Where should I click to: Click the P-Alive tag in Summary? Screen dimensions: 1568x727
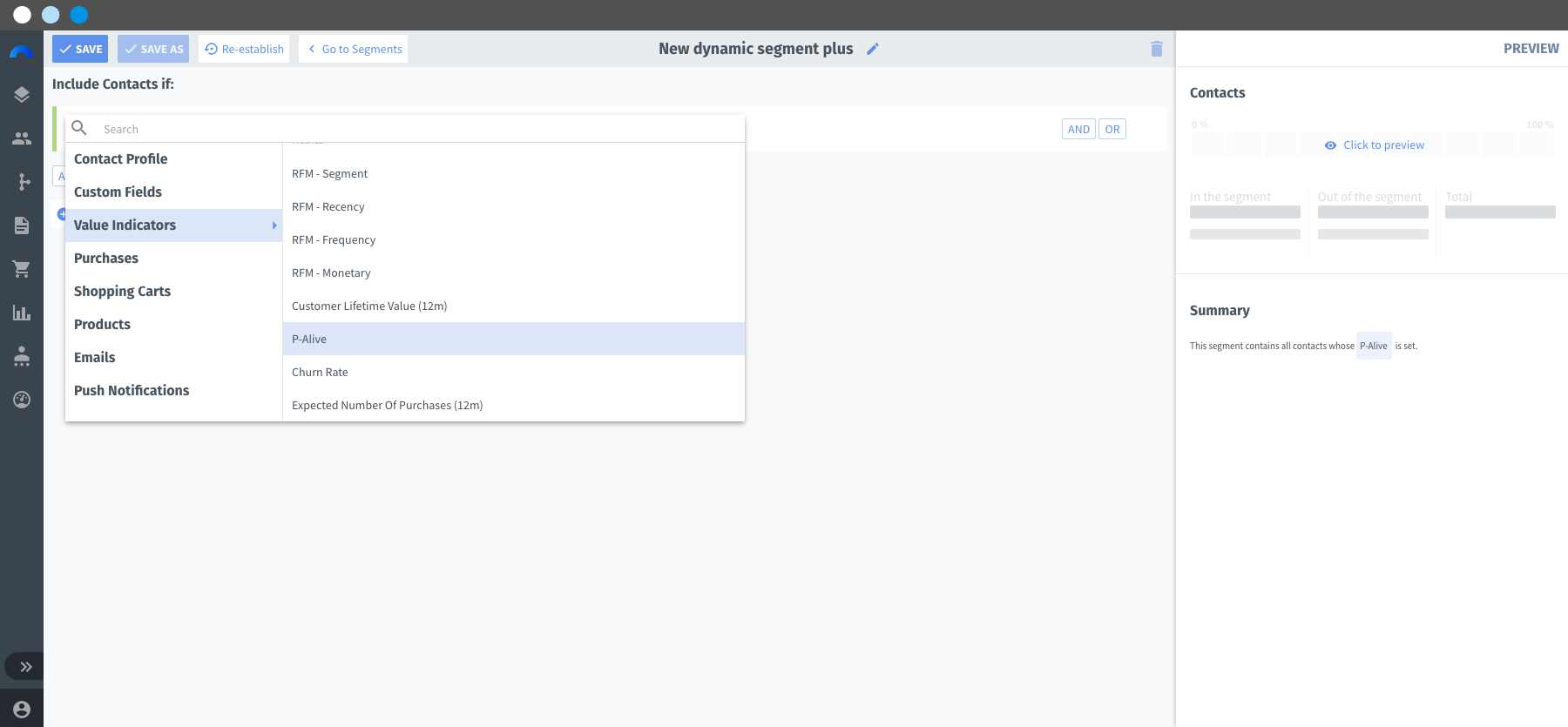pos(1374,346)
